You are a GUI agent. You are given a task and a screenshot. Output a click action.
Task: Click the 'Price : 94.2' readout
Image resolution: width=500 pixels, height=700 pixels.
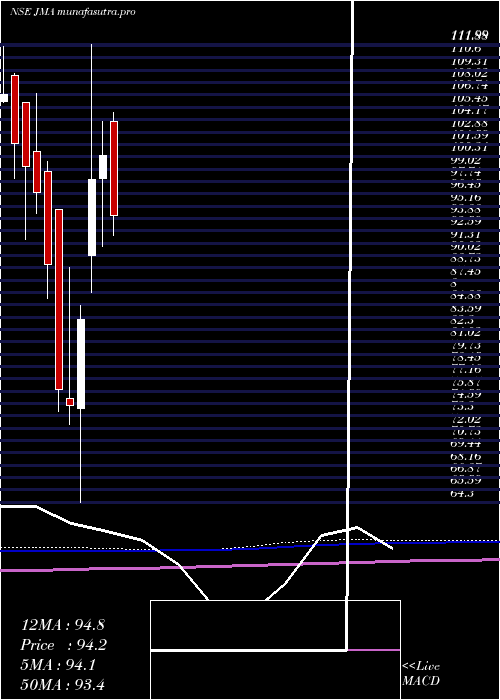63,645
